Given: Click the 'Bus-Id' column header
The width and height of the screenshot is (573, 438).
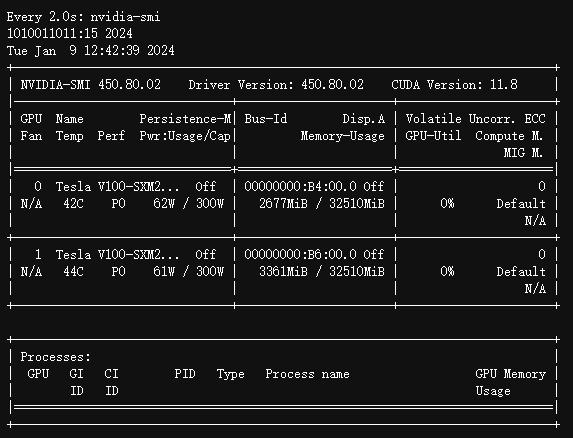Looking at the screenshot, I should [x=266, y=119].
